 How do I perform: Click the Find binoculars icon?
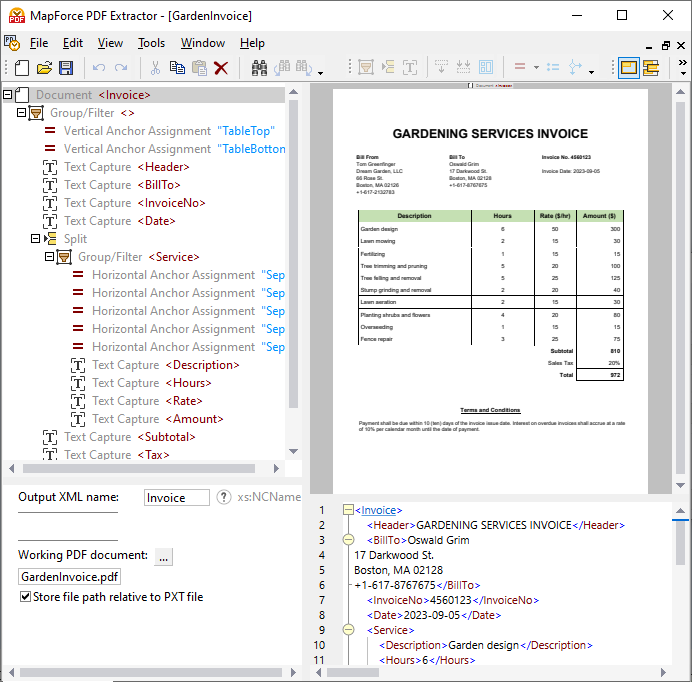click(x=259, y=68)
